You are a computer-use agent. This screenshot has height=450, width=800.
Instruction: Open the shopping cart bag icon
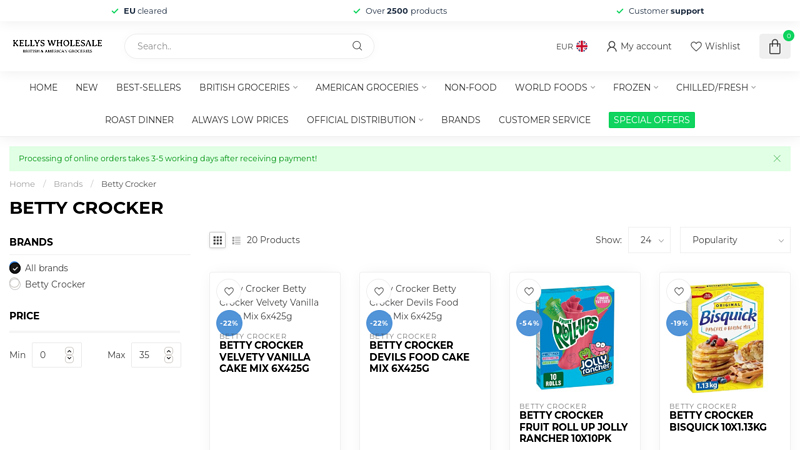tap(774, 46)
